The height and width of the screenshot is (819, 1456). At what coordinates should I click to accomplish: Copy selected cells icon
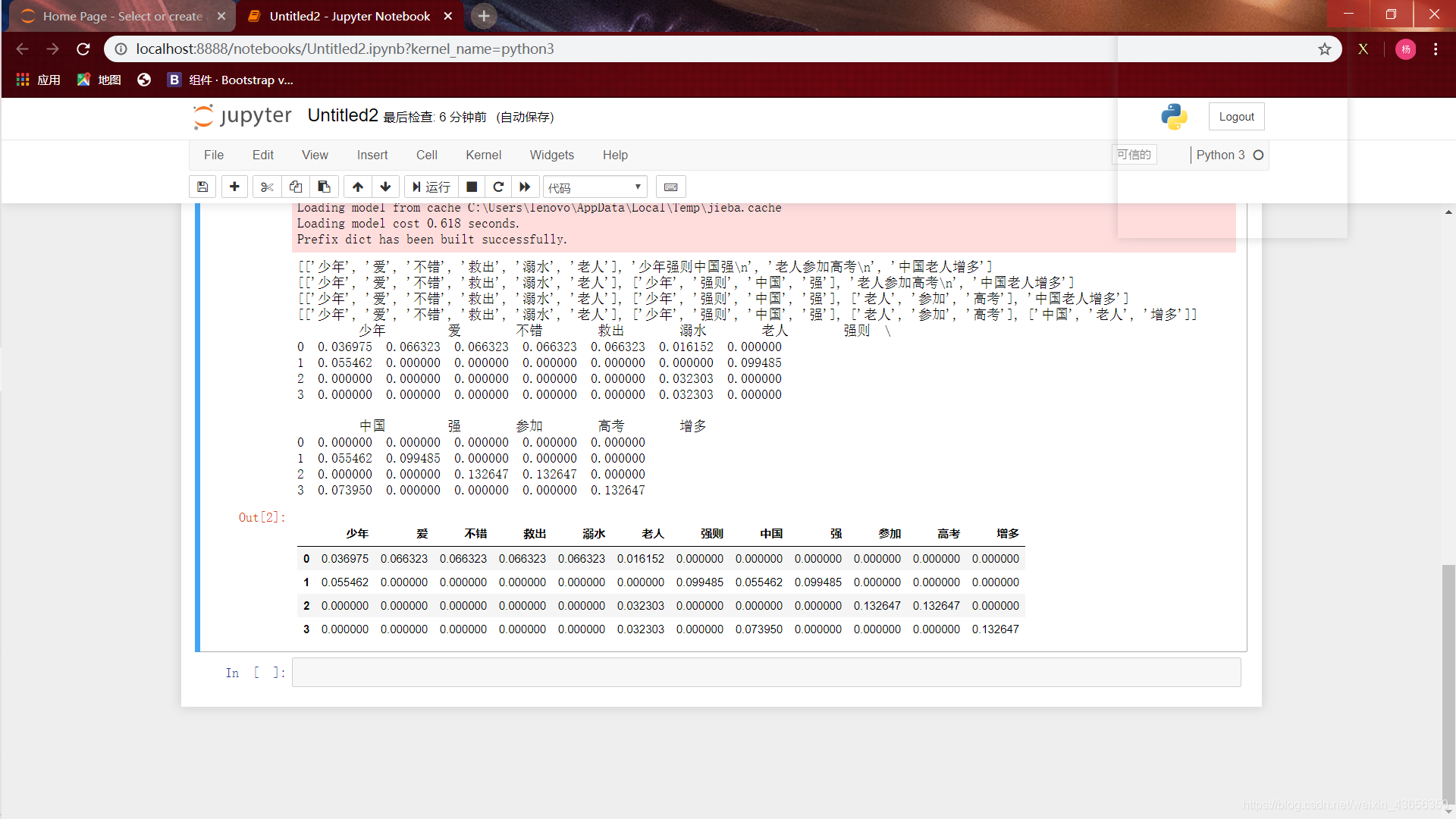click(x=296, y=187)
